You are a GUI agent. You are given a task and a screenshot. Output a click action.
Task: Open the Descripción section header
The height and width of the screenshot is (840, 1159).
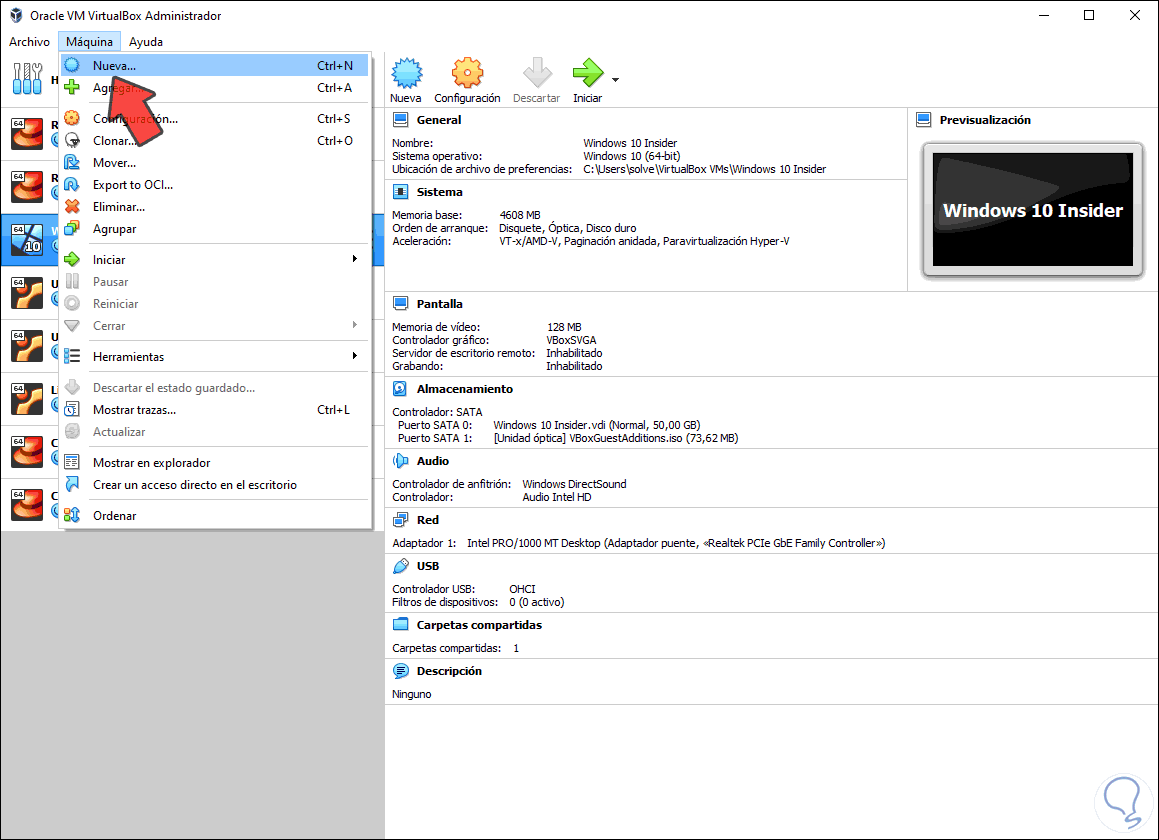pyautogui.click(x=449, y=671)
